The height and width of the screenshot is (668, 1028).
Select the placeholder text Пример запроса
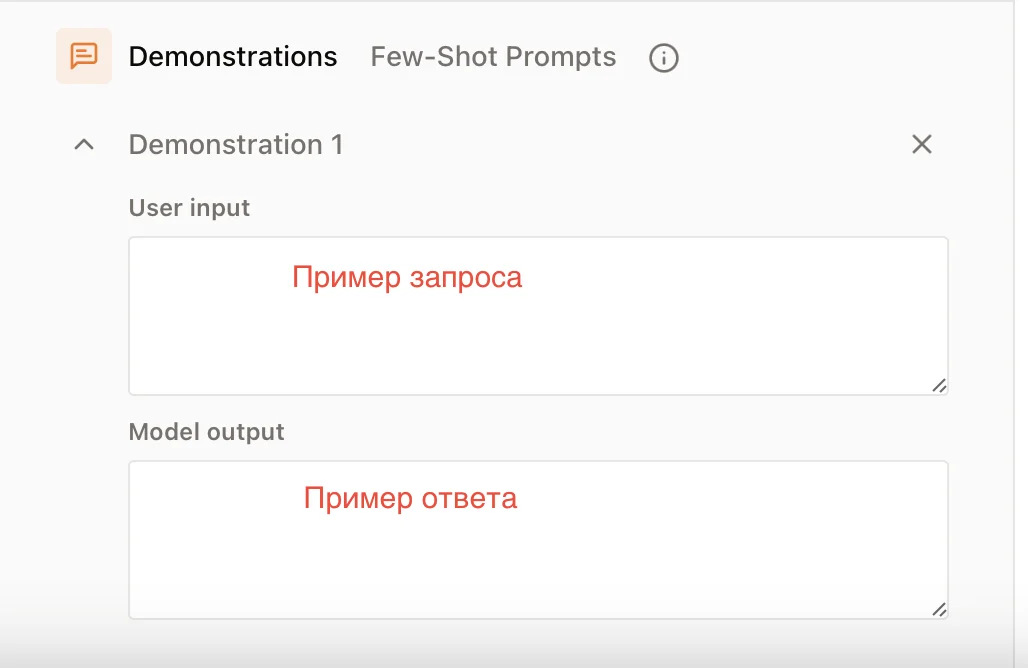pyautogui.click(x=406, y=278)
